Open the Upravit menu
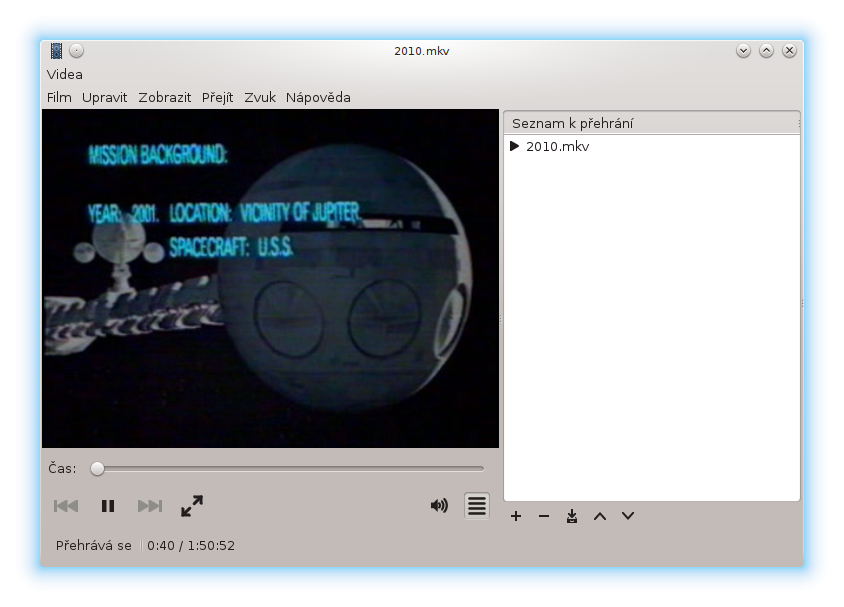The image size is (844, 607). pyautogui.click(x=104, y=97)
